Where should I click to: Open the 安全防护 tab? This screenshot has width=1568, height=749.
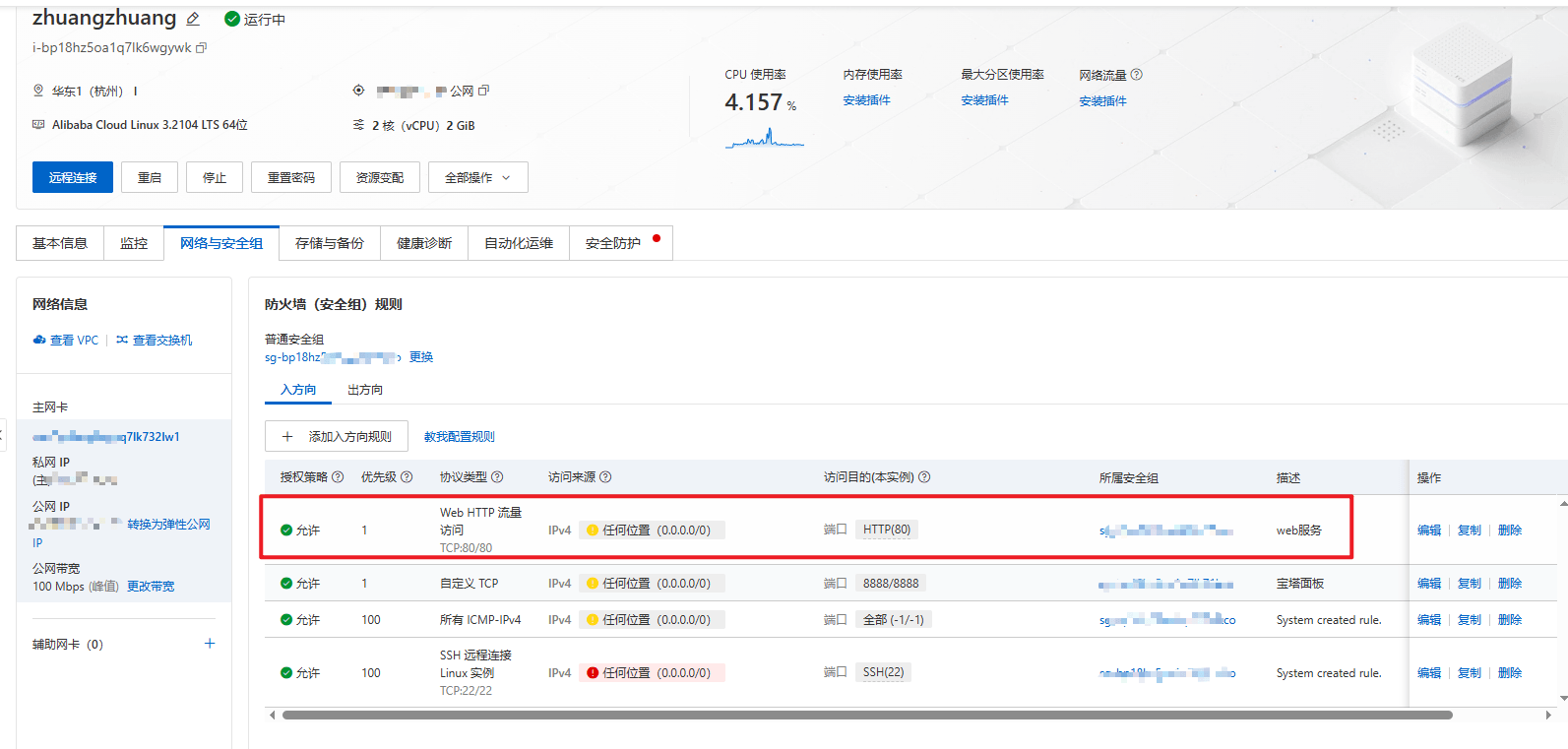(613, 243)
